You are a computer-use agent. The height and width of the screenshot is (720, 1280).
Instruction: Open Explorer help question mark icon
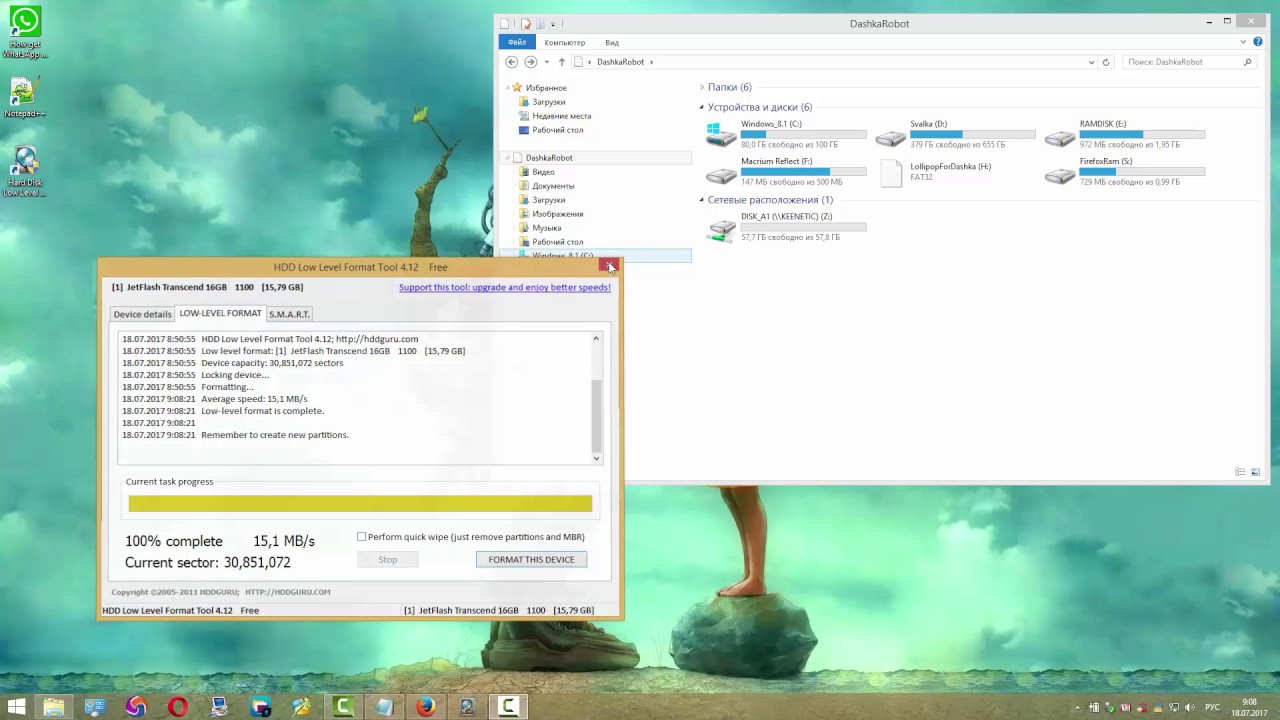[1258, 42]
